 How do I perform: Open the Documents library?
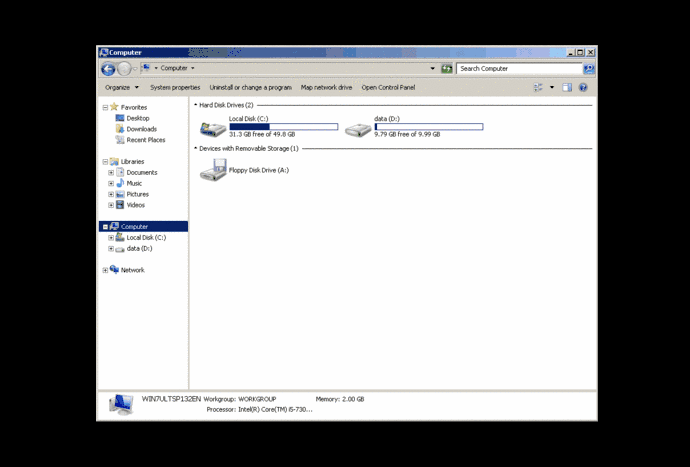pos(142,173)
